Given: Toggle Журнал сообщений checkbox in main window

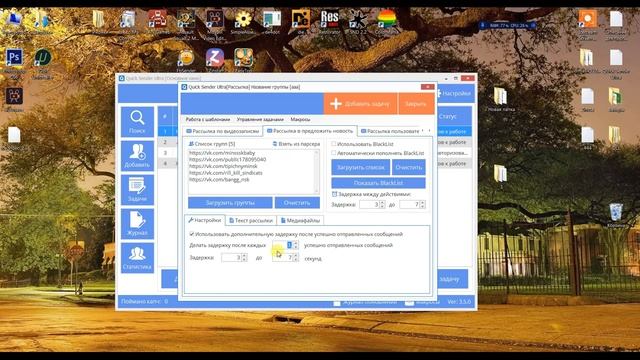Looking at the screenshot, I should 337,302.
